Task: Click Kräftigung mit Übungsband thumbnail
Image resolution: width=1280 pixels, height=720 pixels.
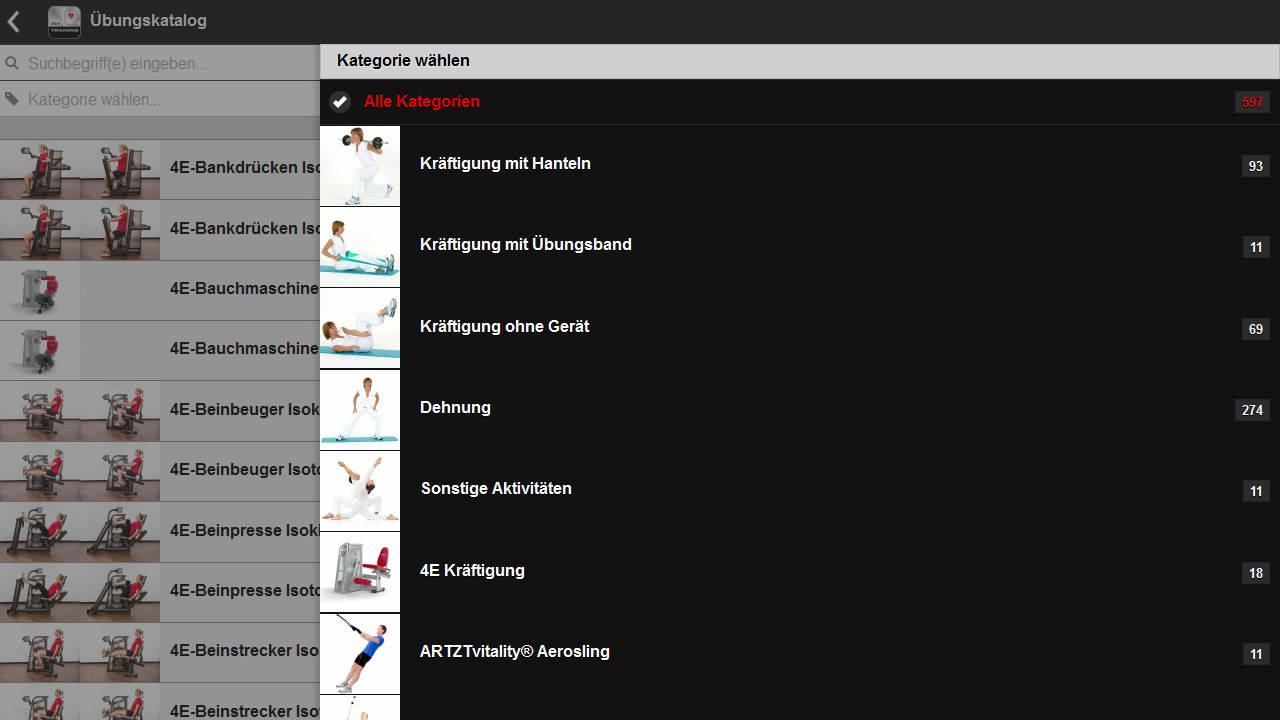Action: (360, 247)
